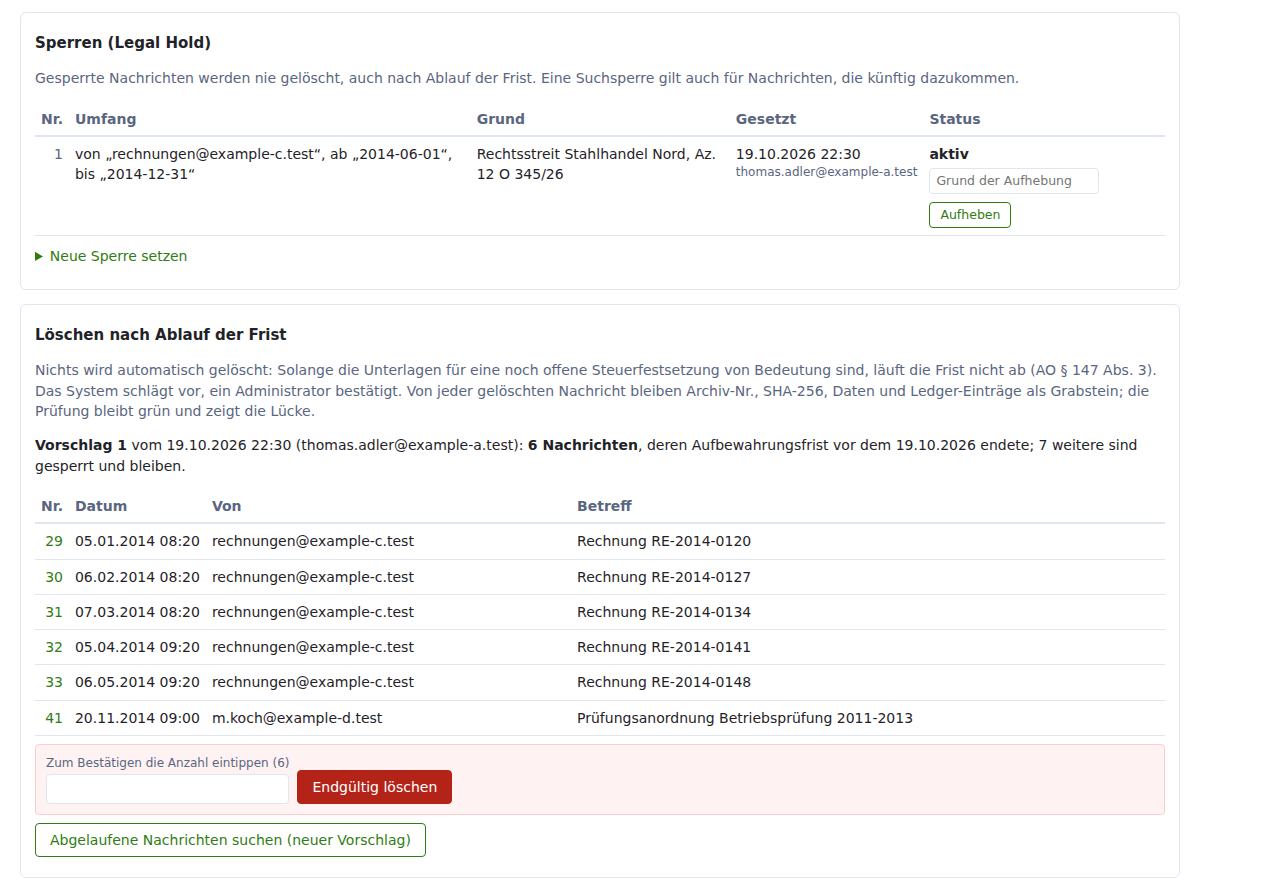Select subject "Rechnung RE-2014-0134"
Screen dimensions: 1280x890
click(x=664, y=612)
